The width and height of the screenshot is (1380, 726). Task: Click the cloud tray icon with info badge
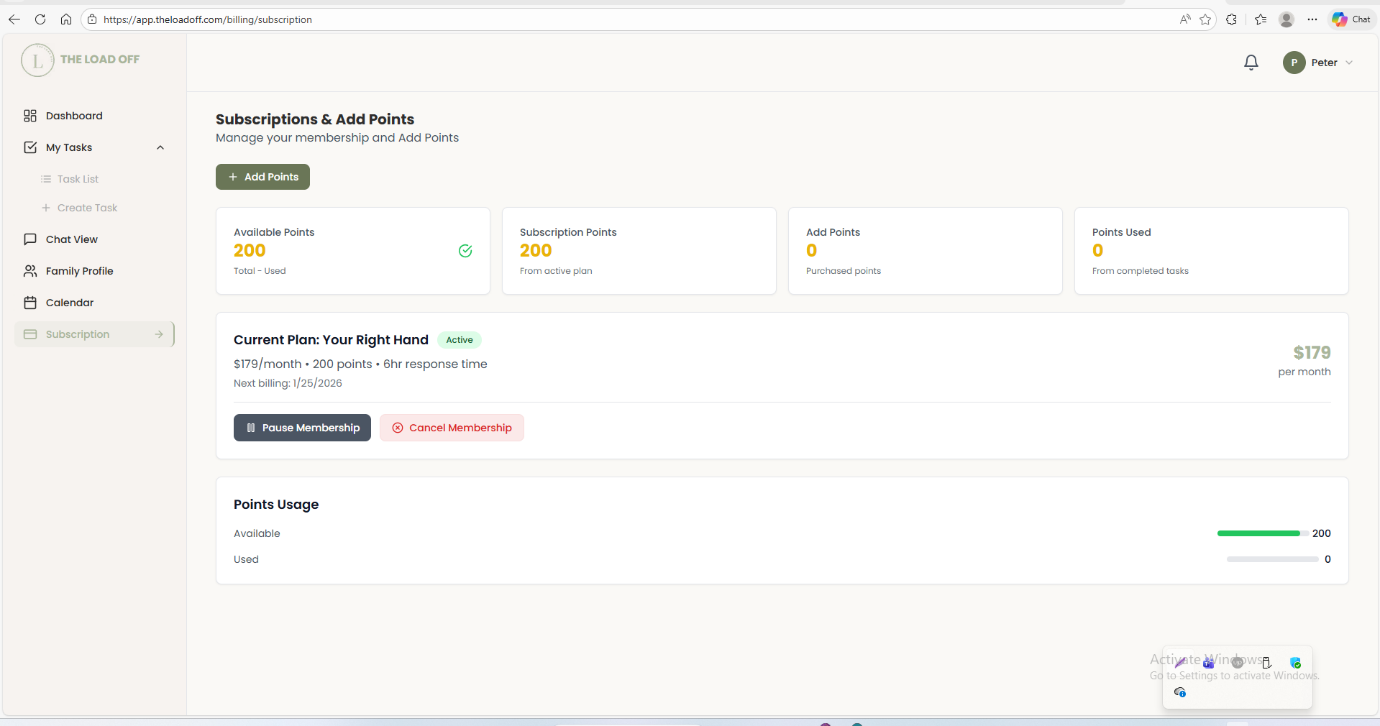coord(1180,692)
